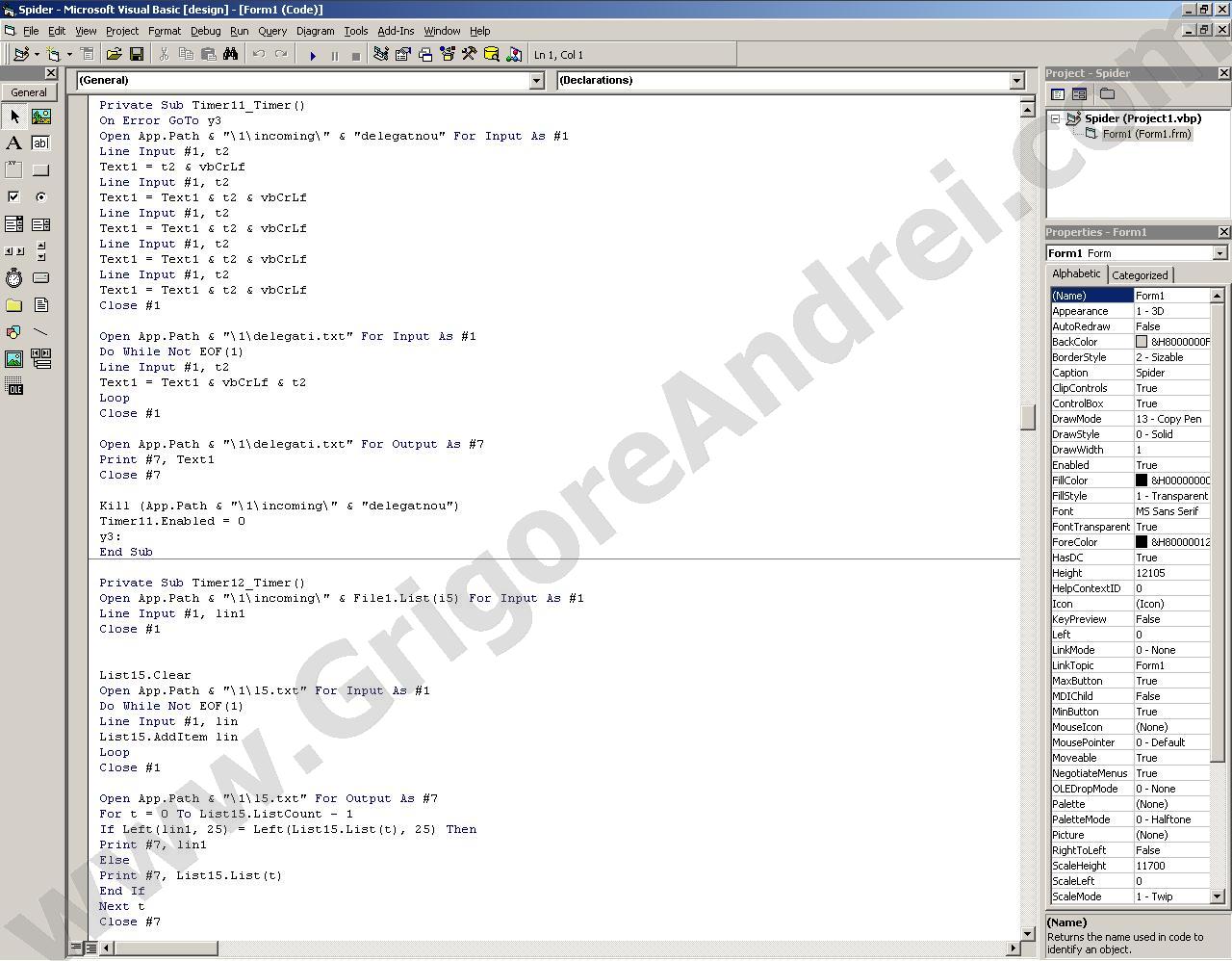Open the Add Standard EXE Project dropdown arrow
This screenshot has height=961, width=1232.
tap(36, 55)
